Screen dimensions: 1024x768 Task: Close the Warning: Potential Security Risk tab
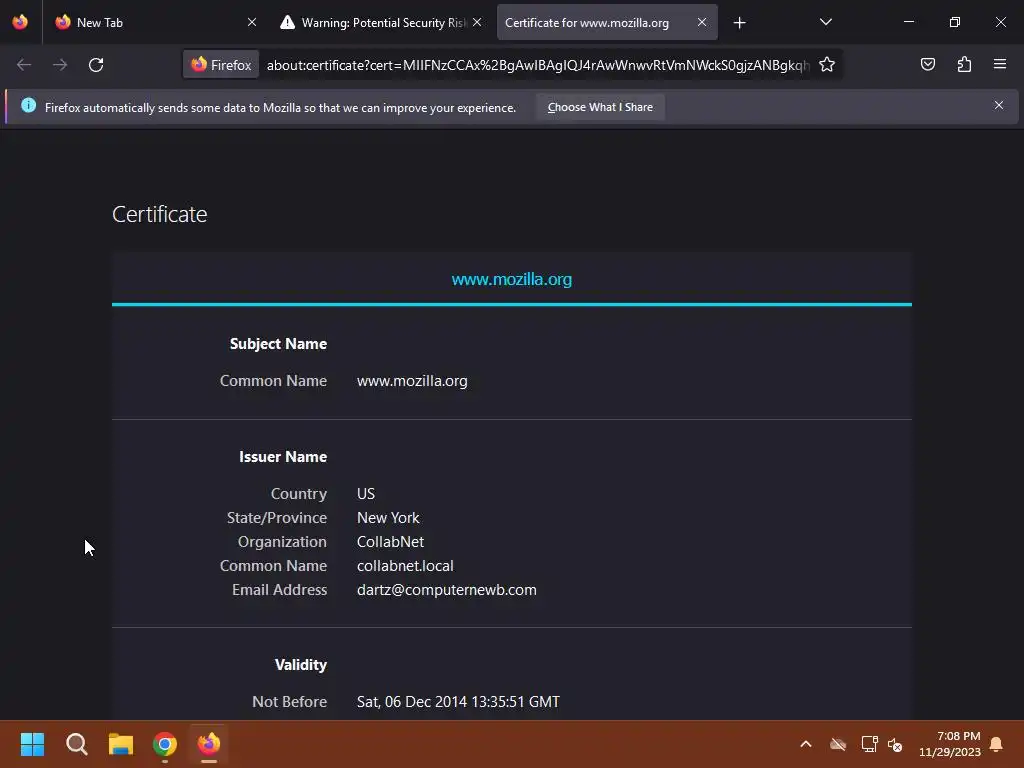click(477, 22)
